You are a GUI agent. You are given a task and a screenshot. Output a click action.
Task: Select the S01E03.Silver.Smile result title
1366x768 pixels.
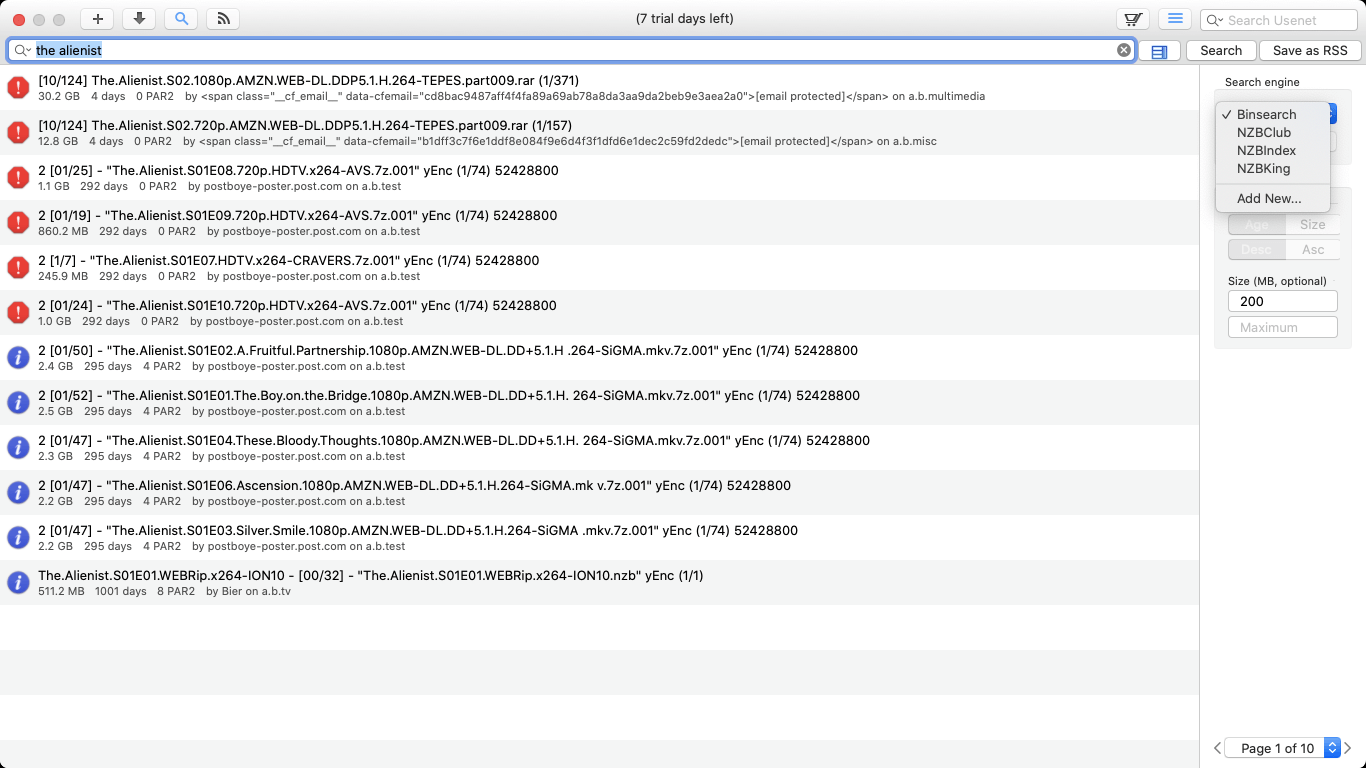pos(418,530)
